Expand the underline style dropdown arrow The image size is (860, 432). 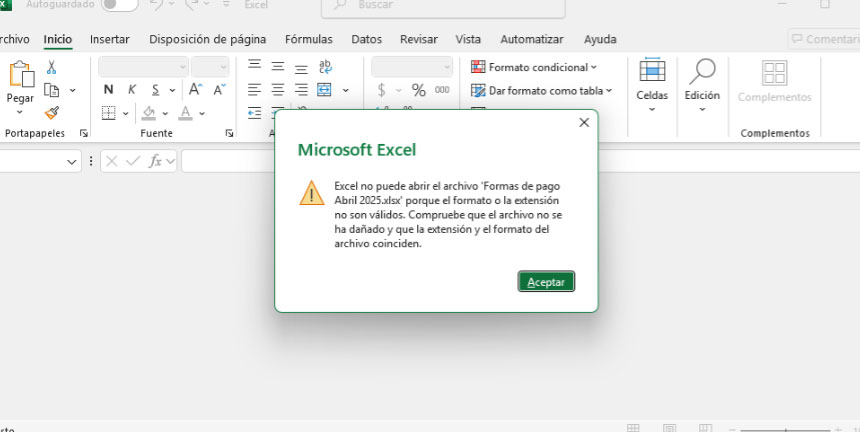tap(172, 90)
